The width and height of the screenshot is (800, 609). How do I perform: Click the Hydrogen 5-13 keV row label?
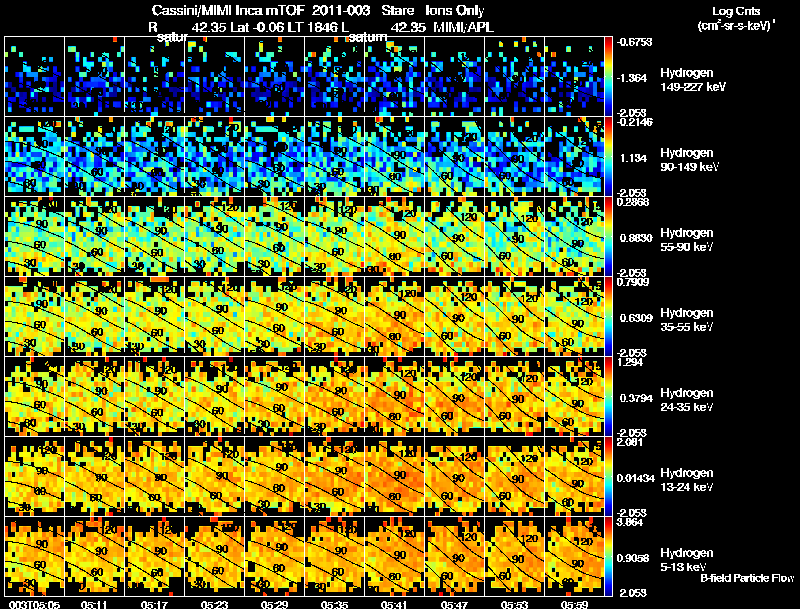pyautogui.click(x=687, y=560)
